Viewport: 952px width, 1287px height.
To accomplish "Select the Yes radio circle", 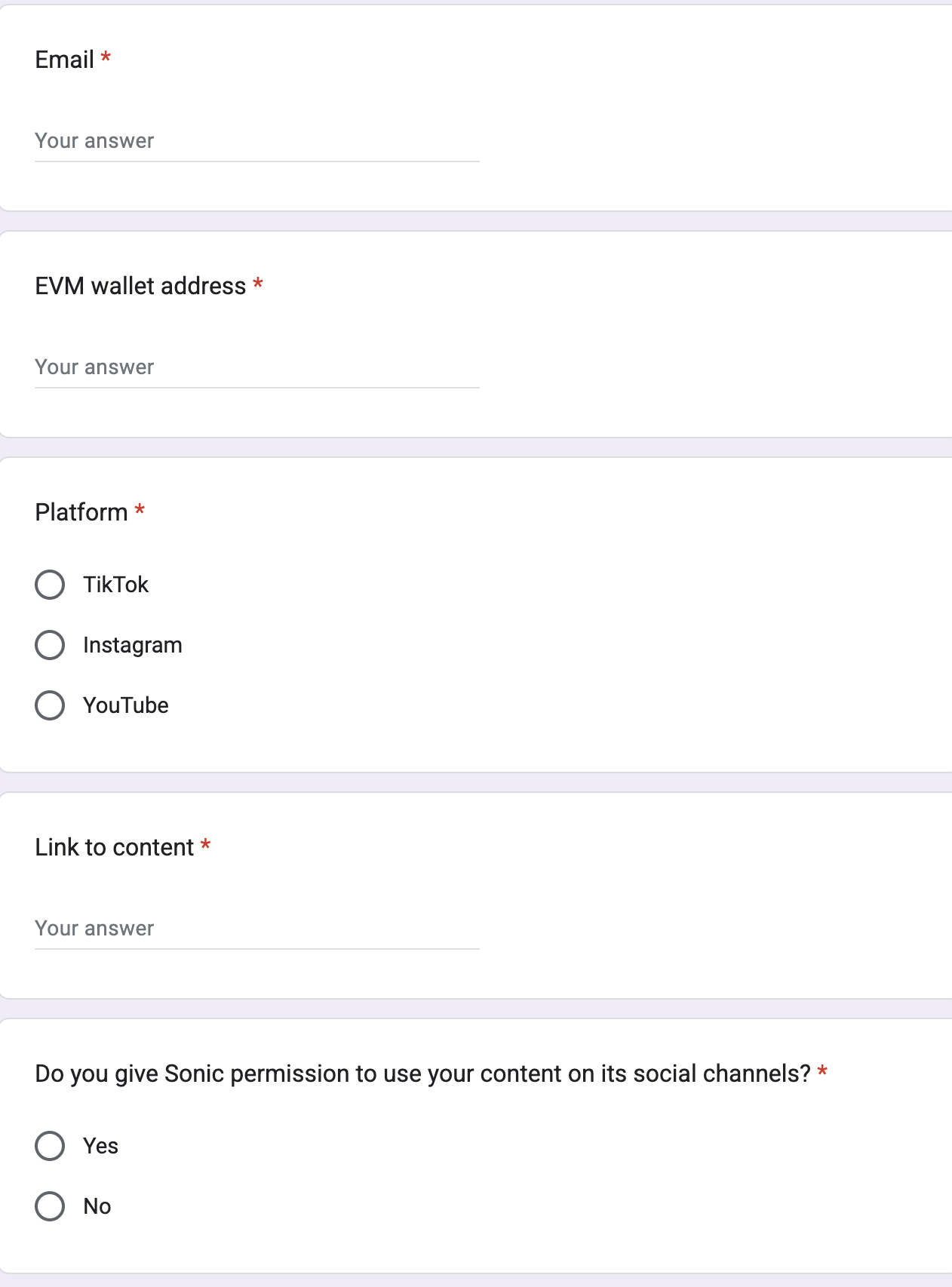I will coord(50,1146).
